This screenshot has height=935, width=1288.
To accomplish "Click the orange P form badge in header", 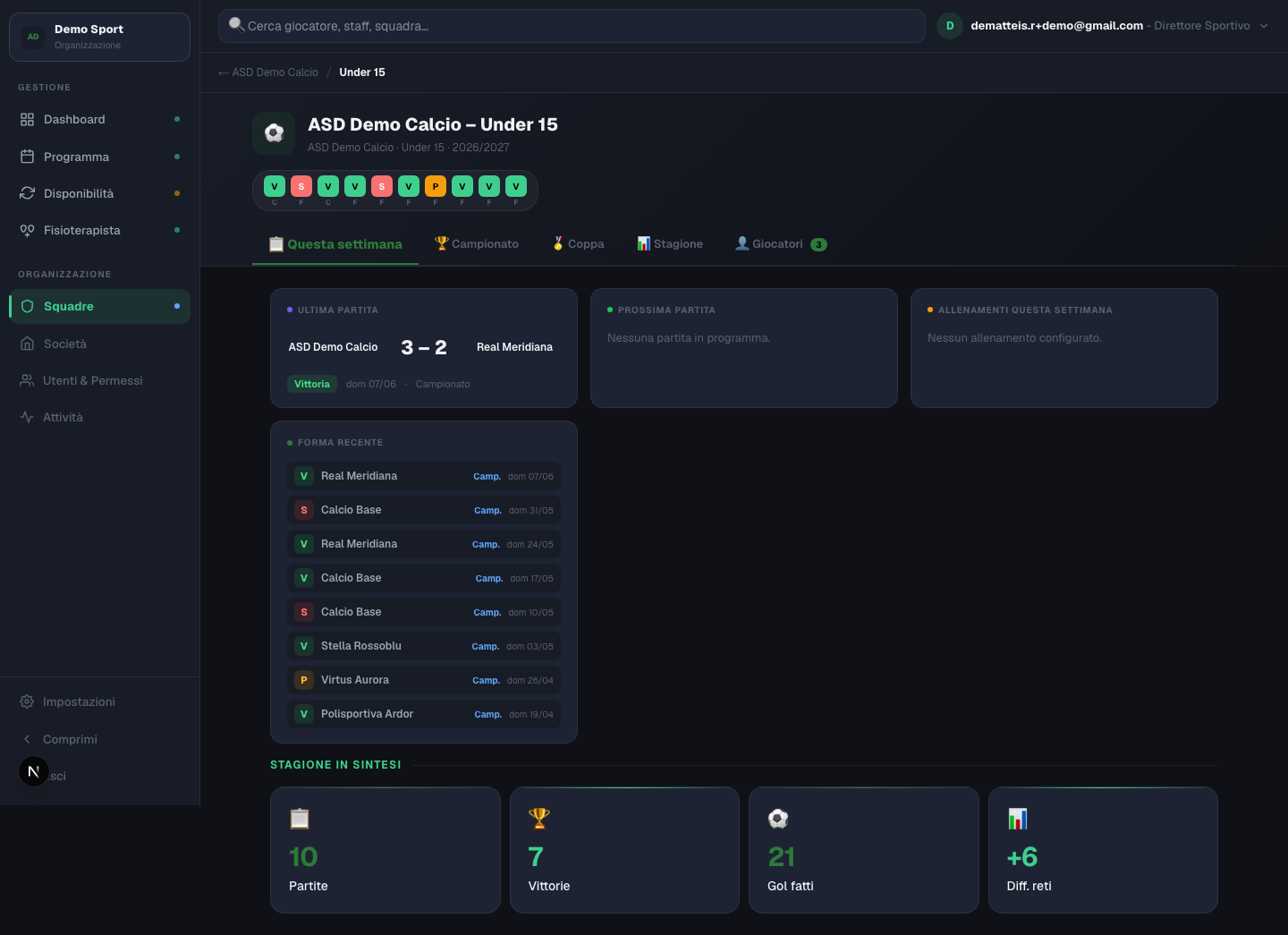I will coord(436,186).
